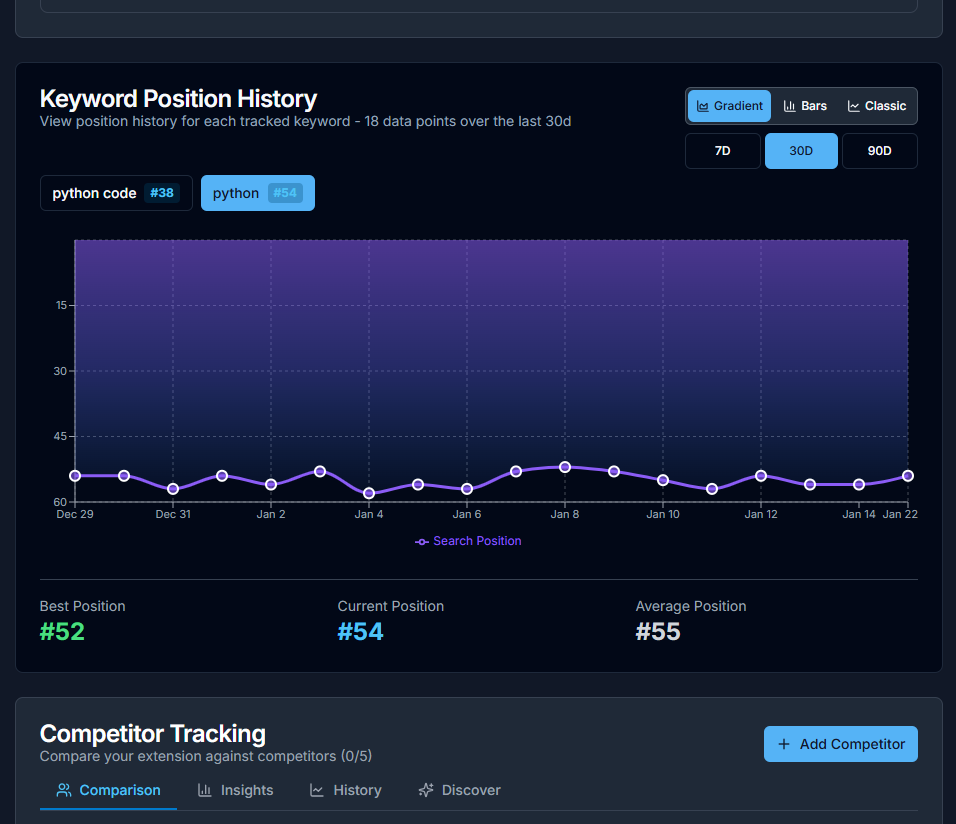956x824 pixels.
Task: Click the sparkle icon beside Discover
Action: click(426, 790)
